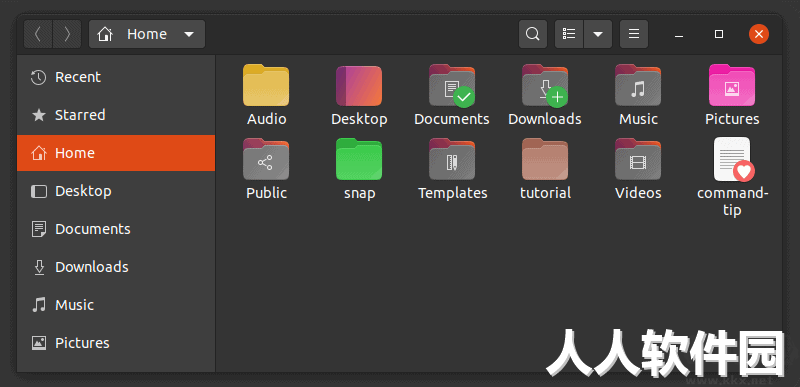800x387 pixels.
Task: Maximize the file manager window
Action: click(719, 34)
